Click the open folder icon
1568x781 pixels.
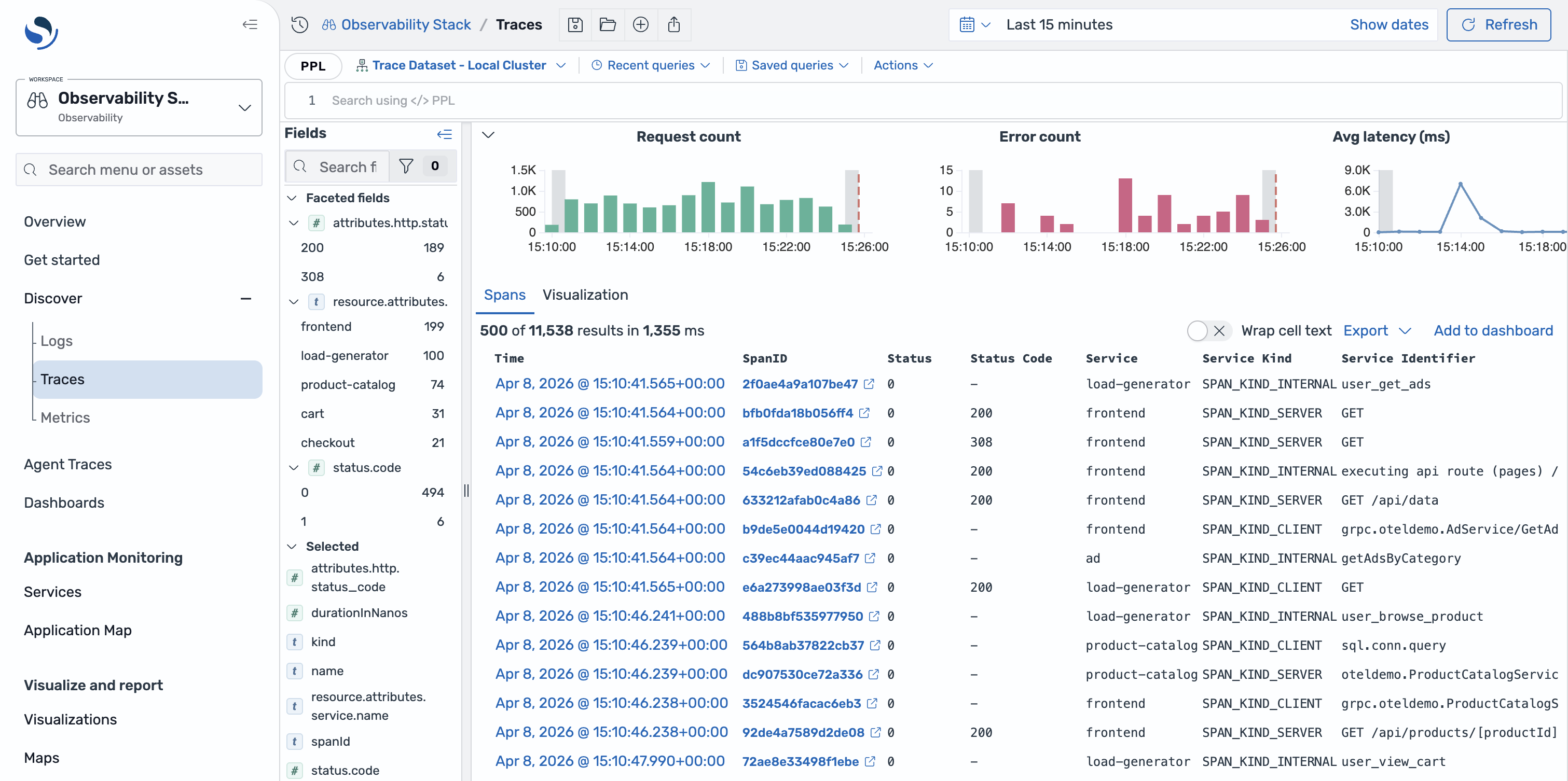pos(608,24)
